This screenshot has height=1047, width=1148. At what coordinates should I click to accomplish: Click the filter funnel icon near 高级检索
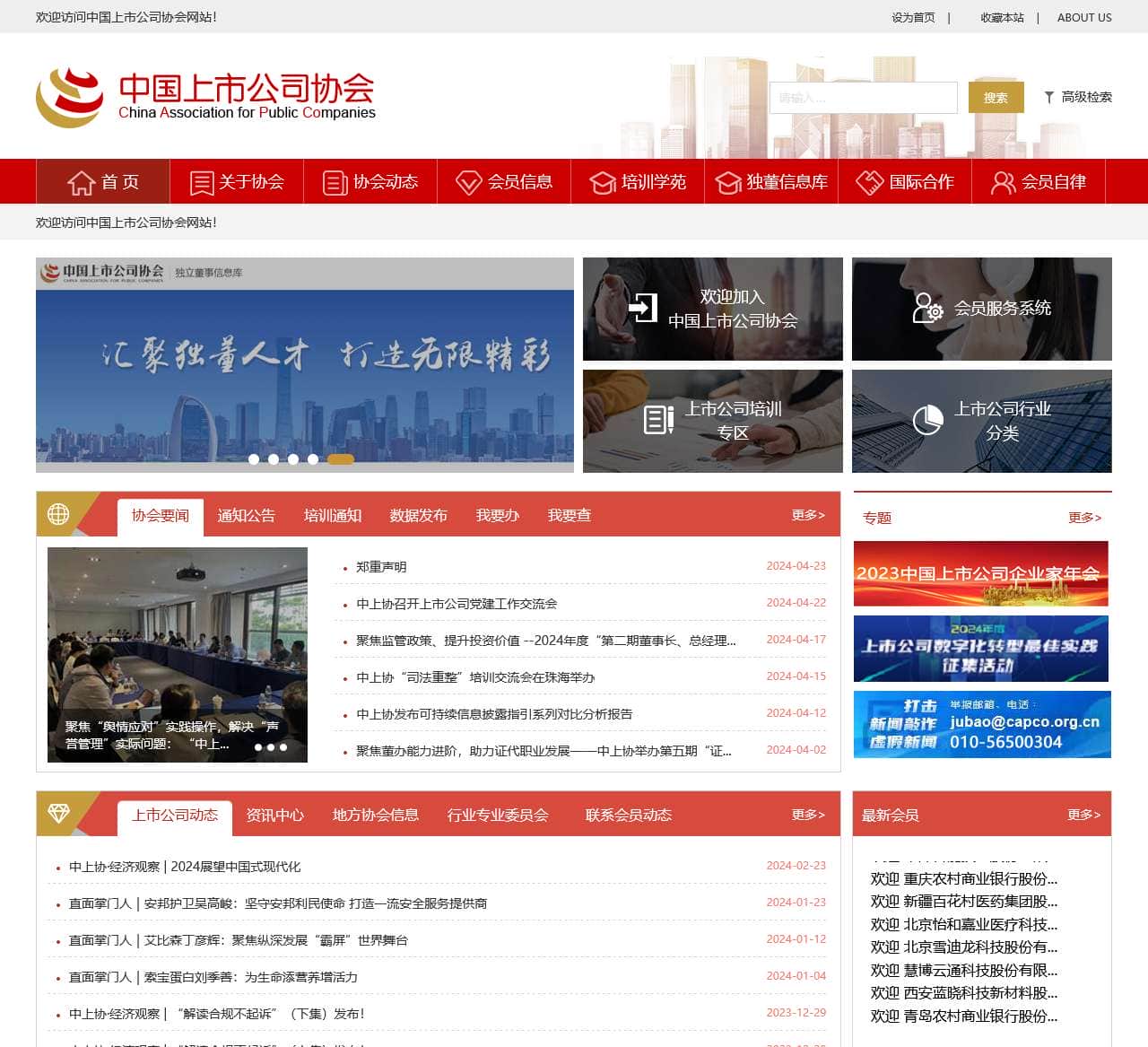(1048, 97)
